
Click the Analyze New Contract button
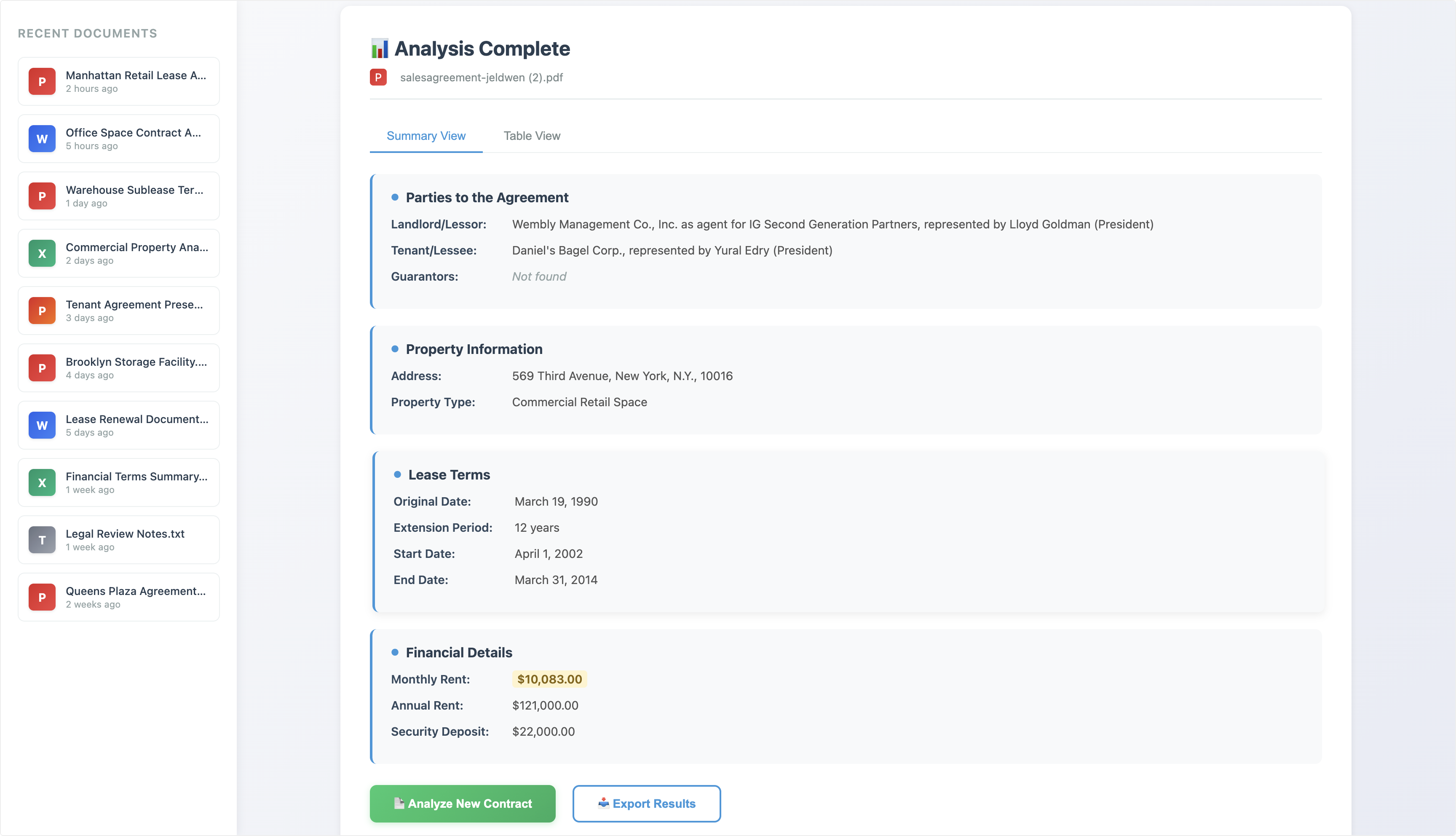[x=463, y=803]
